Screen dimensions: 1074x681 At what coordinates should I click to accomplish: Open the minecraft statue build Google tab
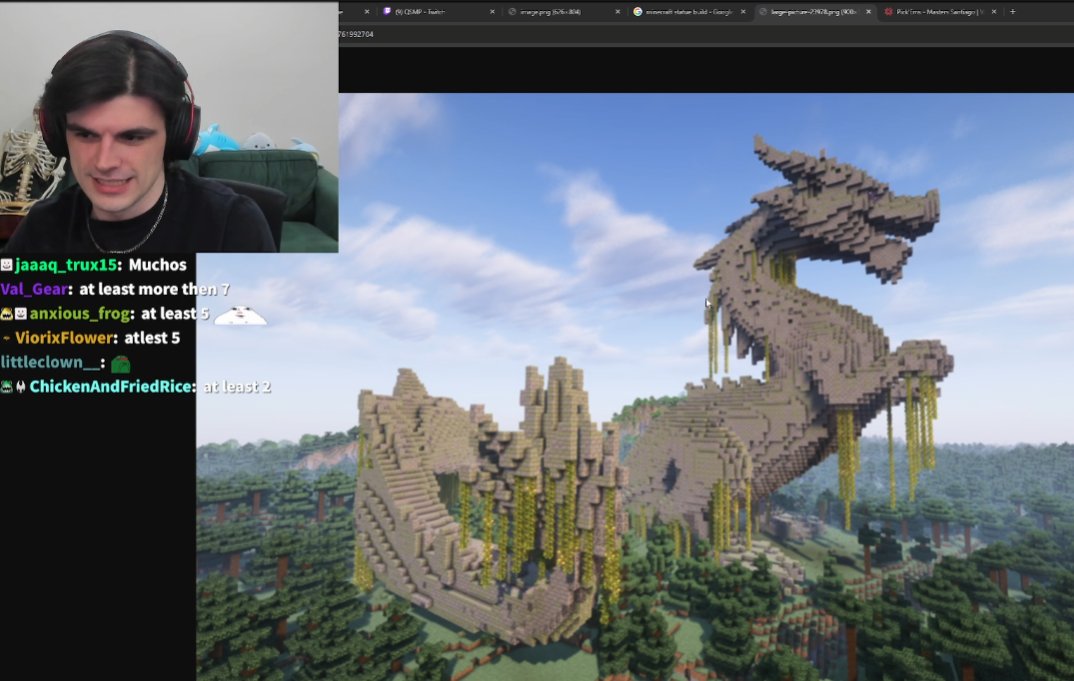pyautogui.click(x=688, y=12)
